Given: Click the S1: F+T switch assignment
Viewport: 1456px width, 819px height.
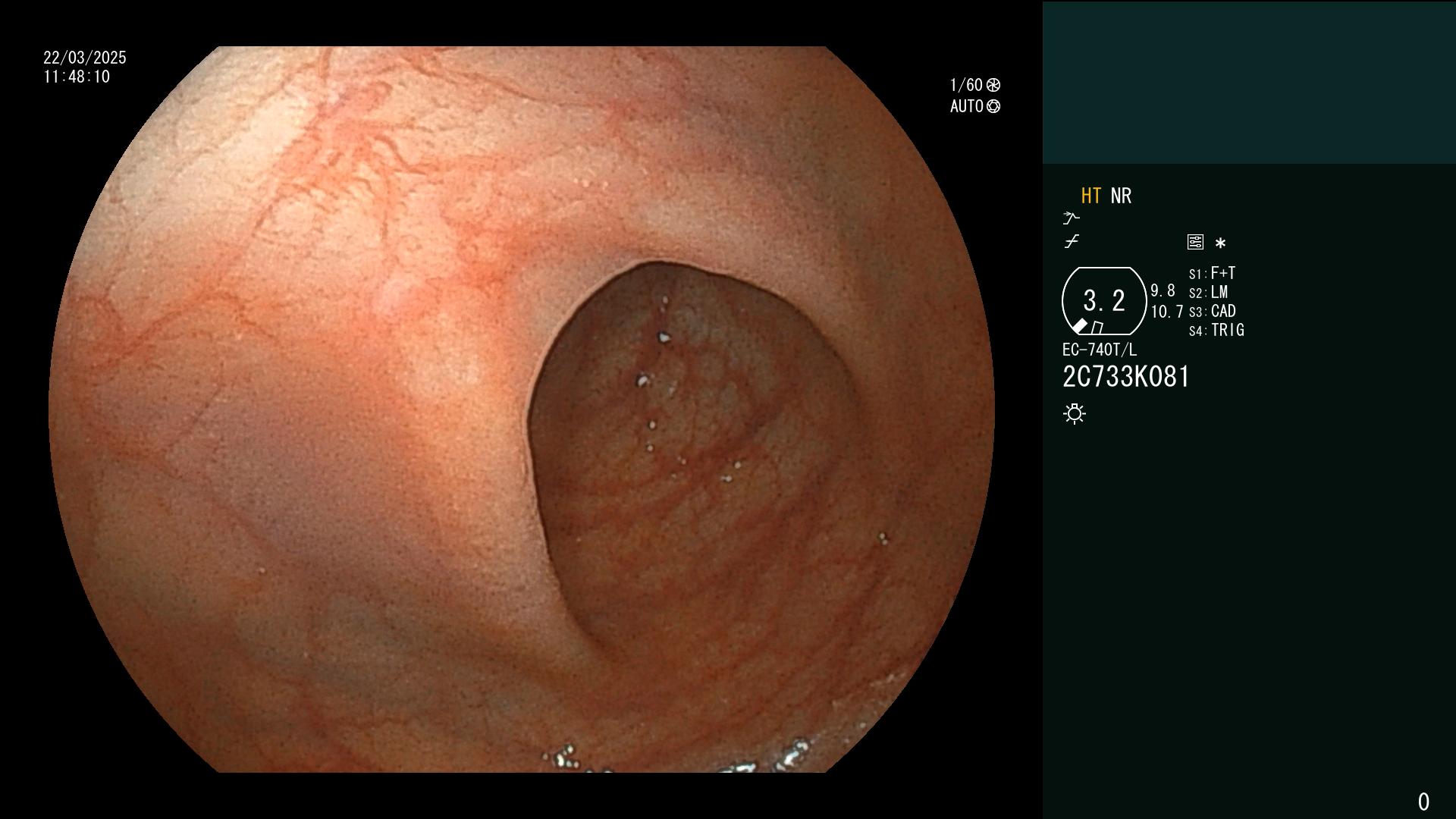Looking at the screenshot, I should coord(1212,273).
